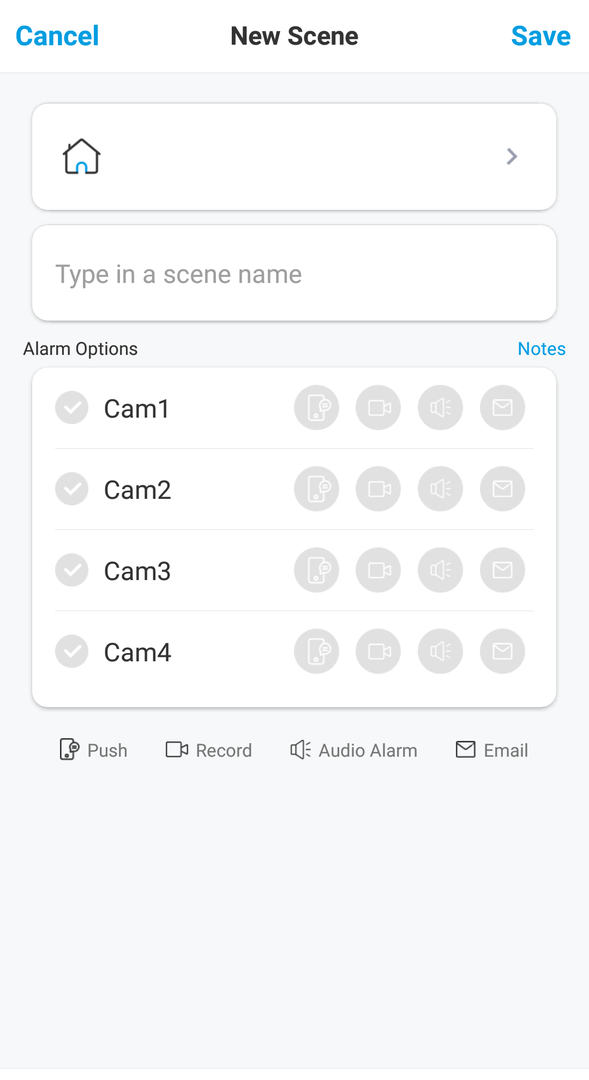Screen dimensions: 589x1080
Task: Open scene icon chooser via chevron arrow
Action: click(x=512, y=157)
